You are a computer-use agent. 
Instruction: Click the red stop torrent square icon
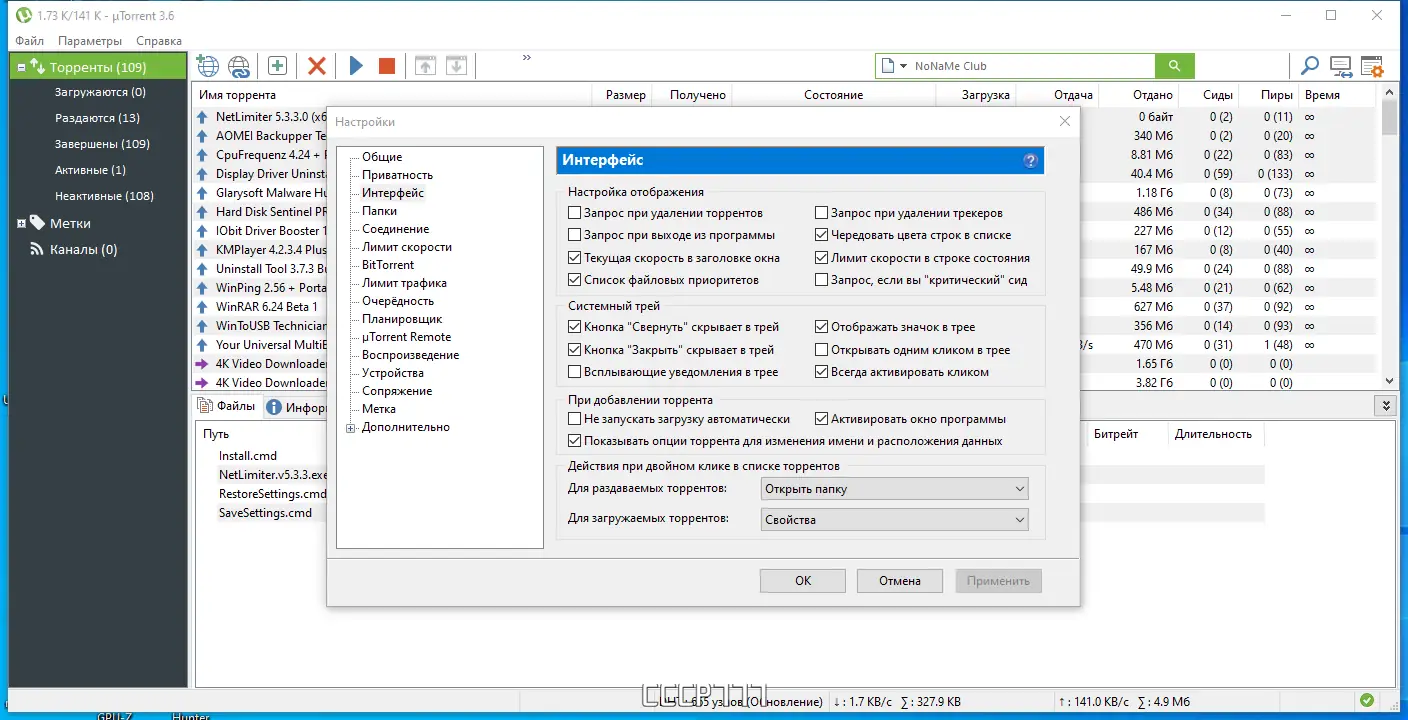pos(387,66)
